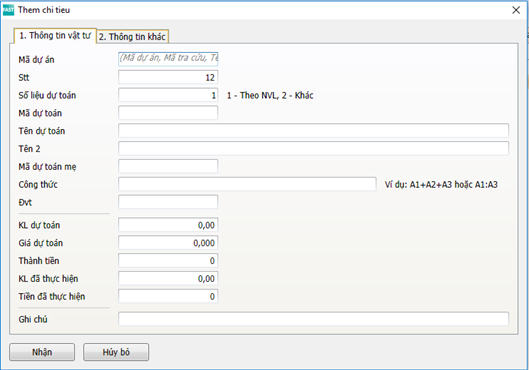Click the Tên 2 input box
This screenshot has width=529, height=370.
[313, 149]
